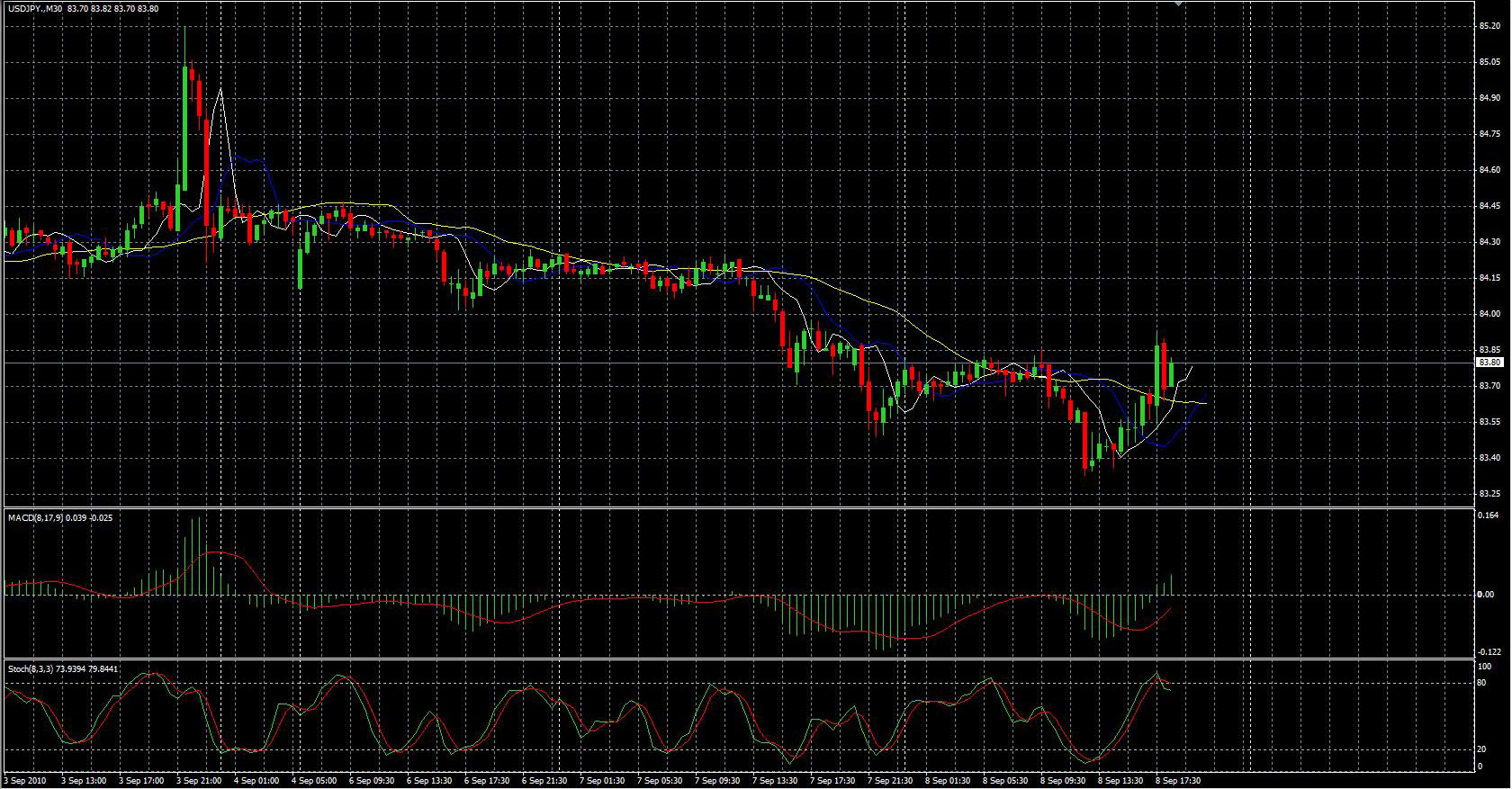
Task: Click the 7 Sep 13:30 time axis label
Action: pos(775,781)
